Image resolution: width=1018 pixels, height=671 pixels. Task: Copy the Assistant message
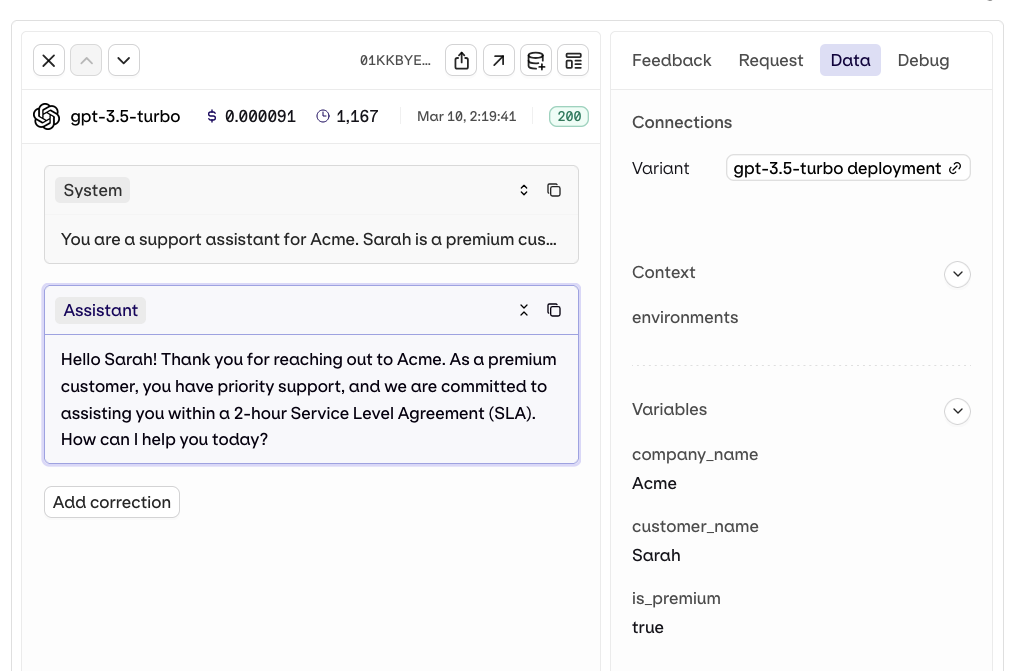554,310
